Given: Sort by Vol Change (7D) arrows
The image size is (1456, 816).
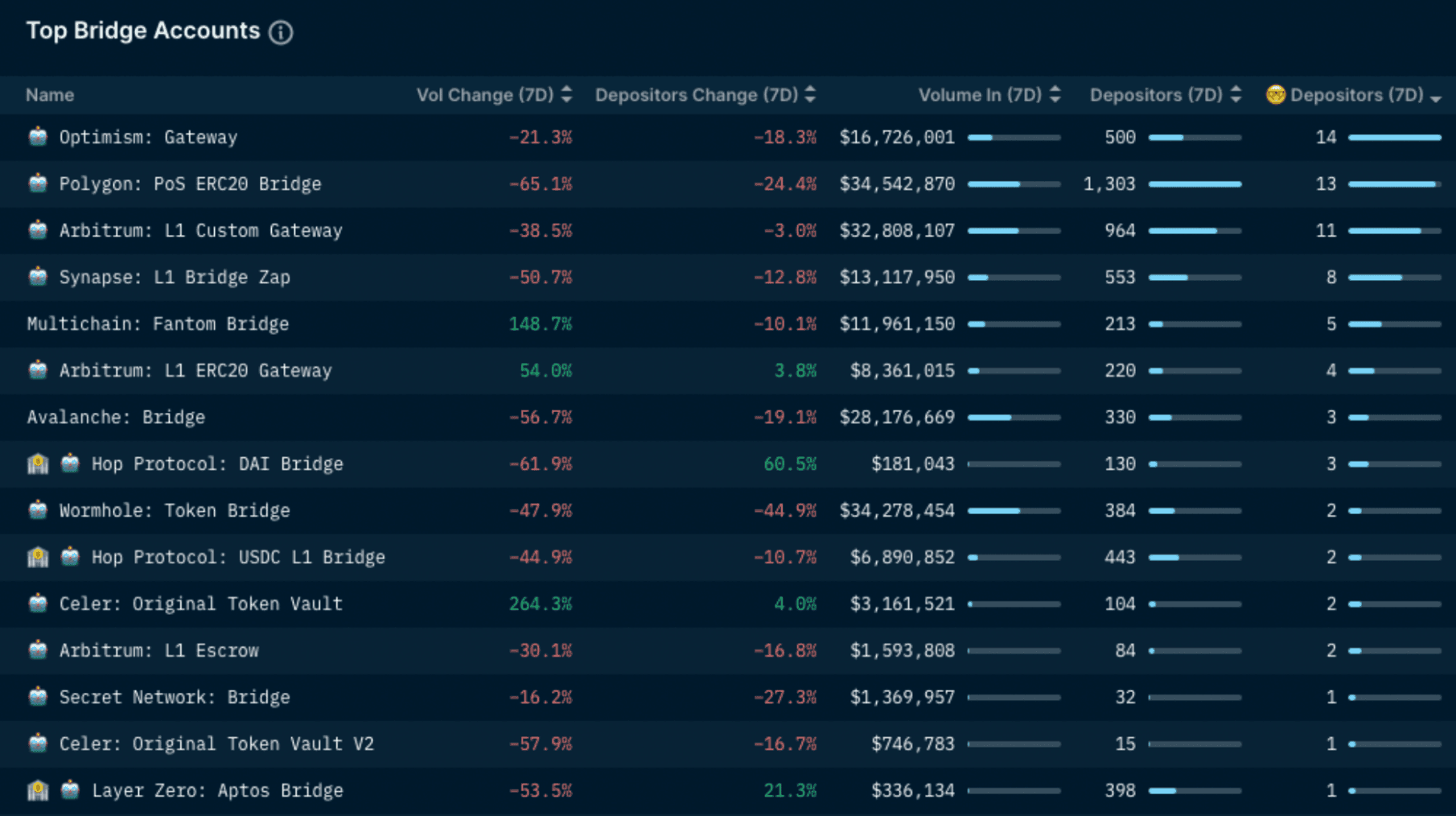Looking at the screenshot, I should [x=567, y=95].
